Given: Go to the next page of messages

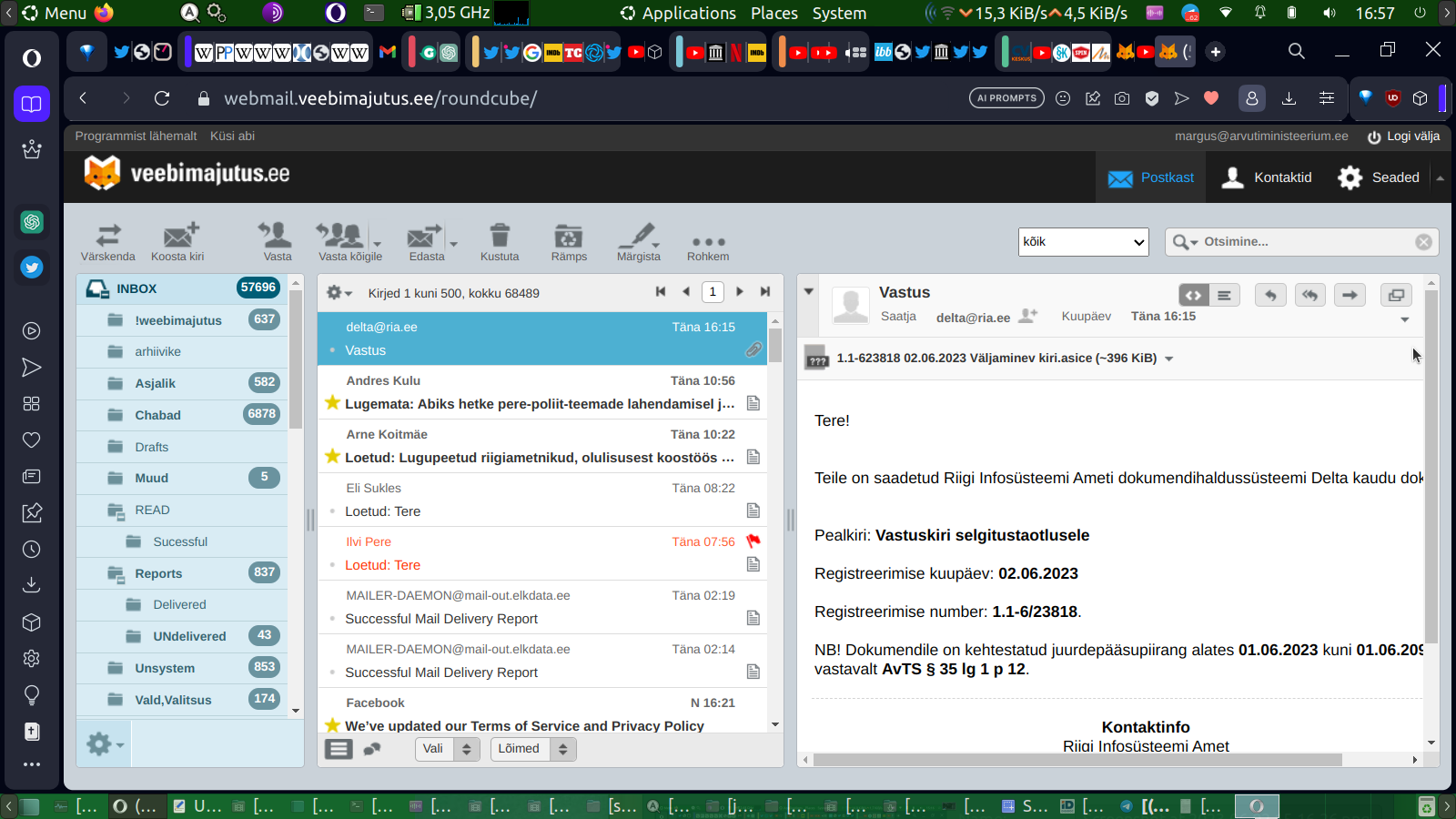Looking at the screenshot, I should coord(740,291).
